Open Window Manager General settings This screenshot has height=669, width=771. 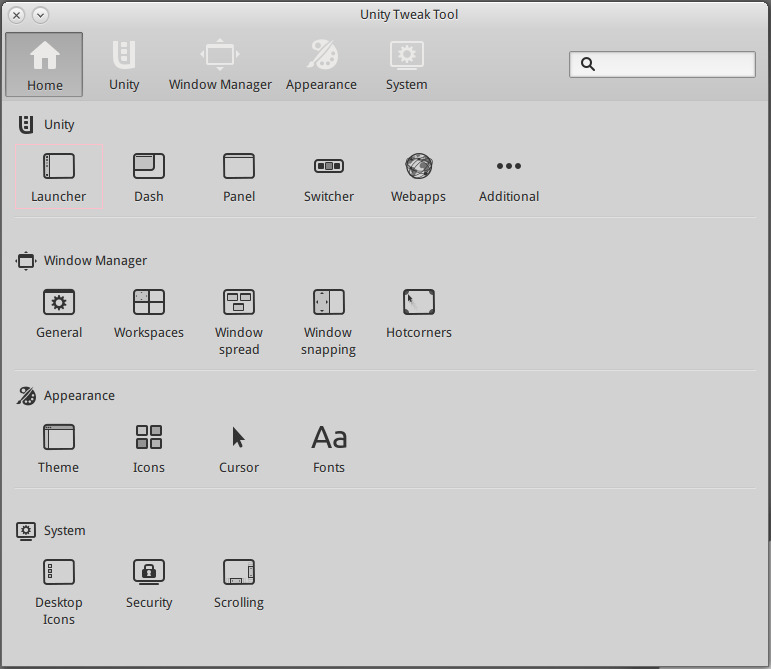(59, 303)
